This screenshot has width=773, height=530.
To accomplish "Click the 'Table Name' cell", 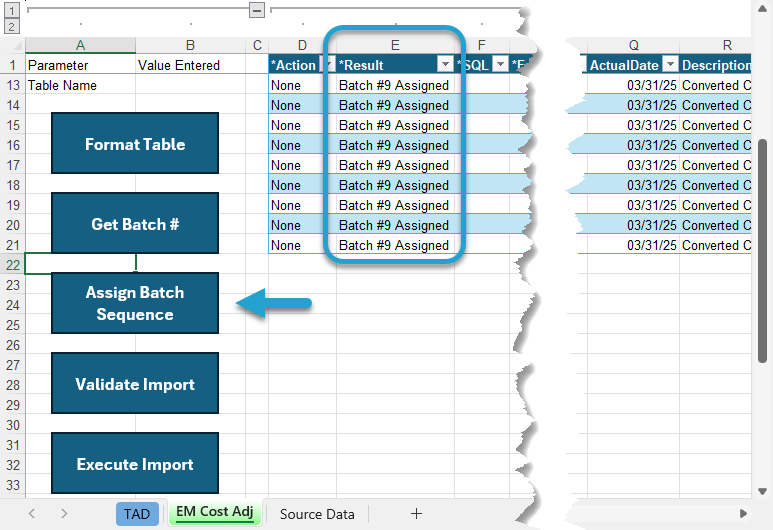I will (x=80, y=85).
